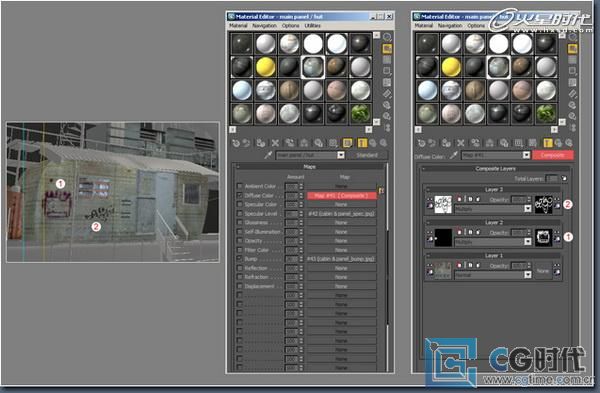Image resolution: width=600 pixels, height=393 pixels.
Task: Delete Layer 3 with its red icon
Action: coord(459,199)
